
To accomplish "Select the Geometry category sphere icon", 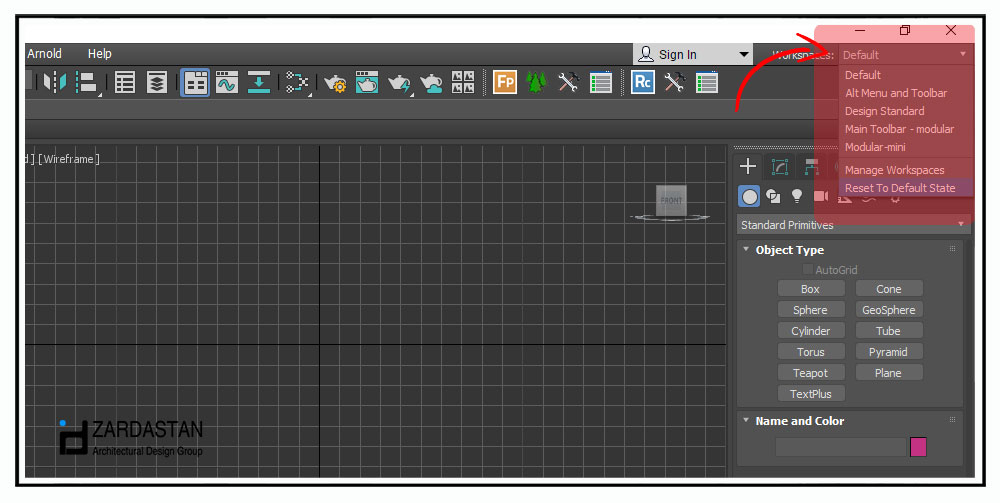I will (749, 196).
